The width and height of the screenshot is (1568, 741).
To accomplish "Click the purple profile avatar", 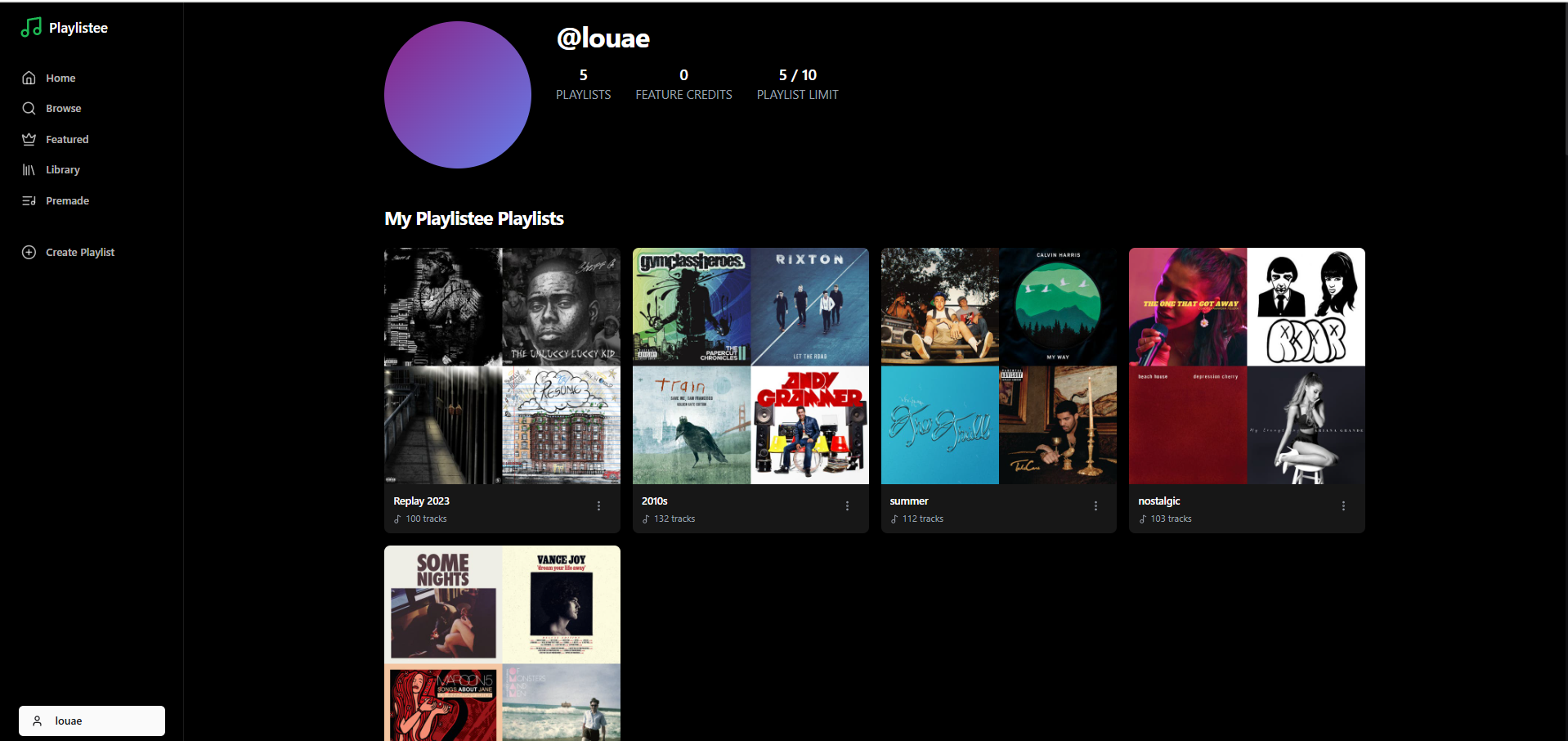I will [458, 95].
